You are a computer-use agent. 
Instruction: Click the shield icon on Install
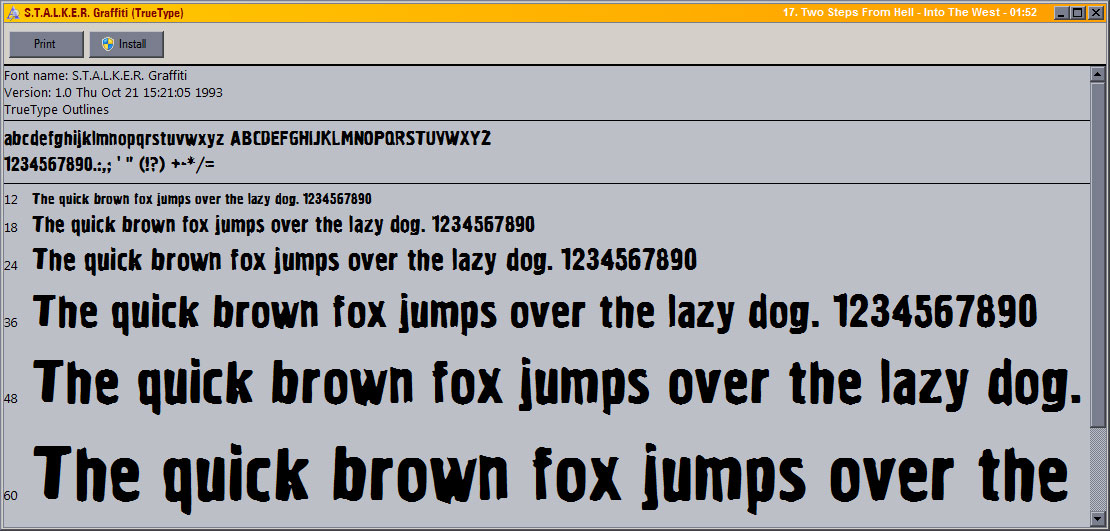click(108, 44)
